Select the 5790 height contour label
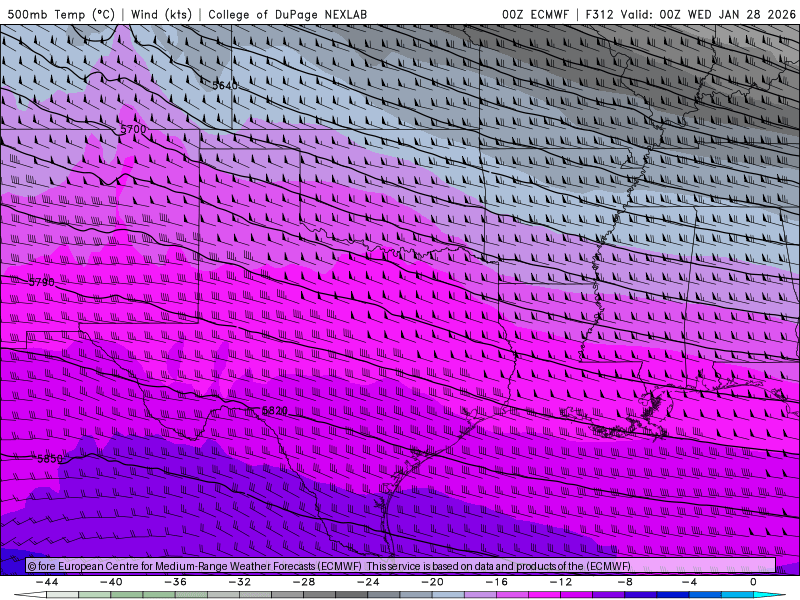 pos(41,282)
